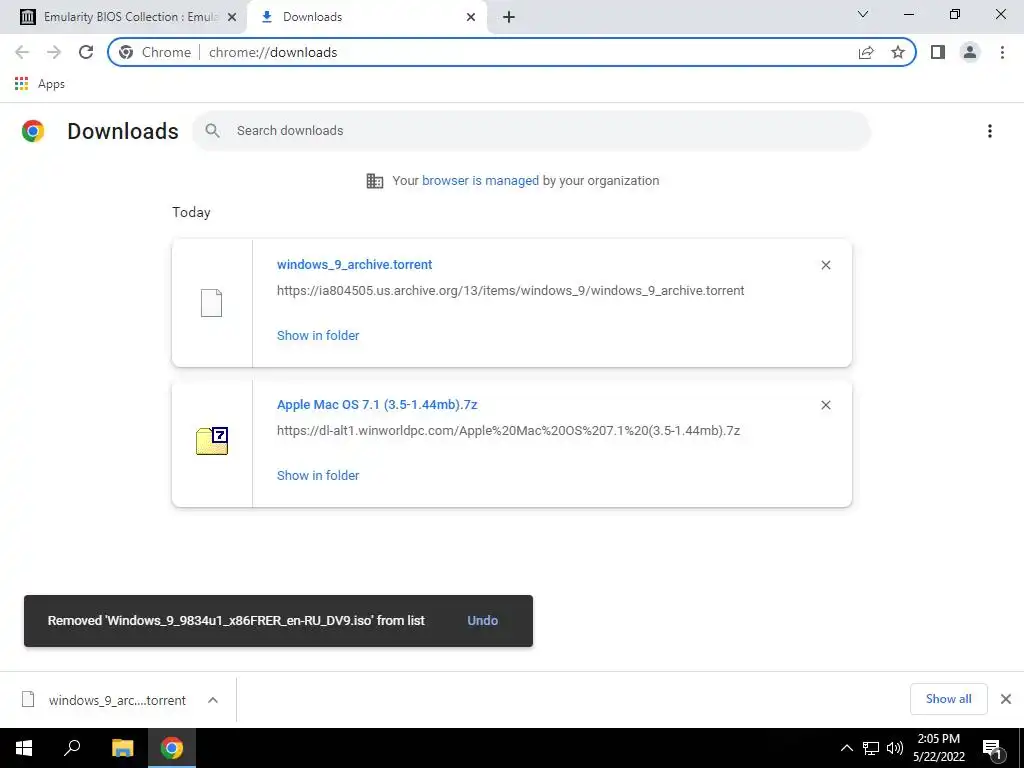Screen dimensions: 1024x768
Task: Open the Windows Start menu
Action: point(24,748)
